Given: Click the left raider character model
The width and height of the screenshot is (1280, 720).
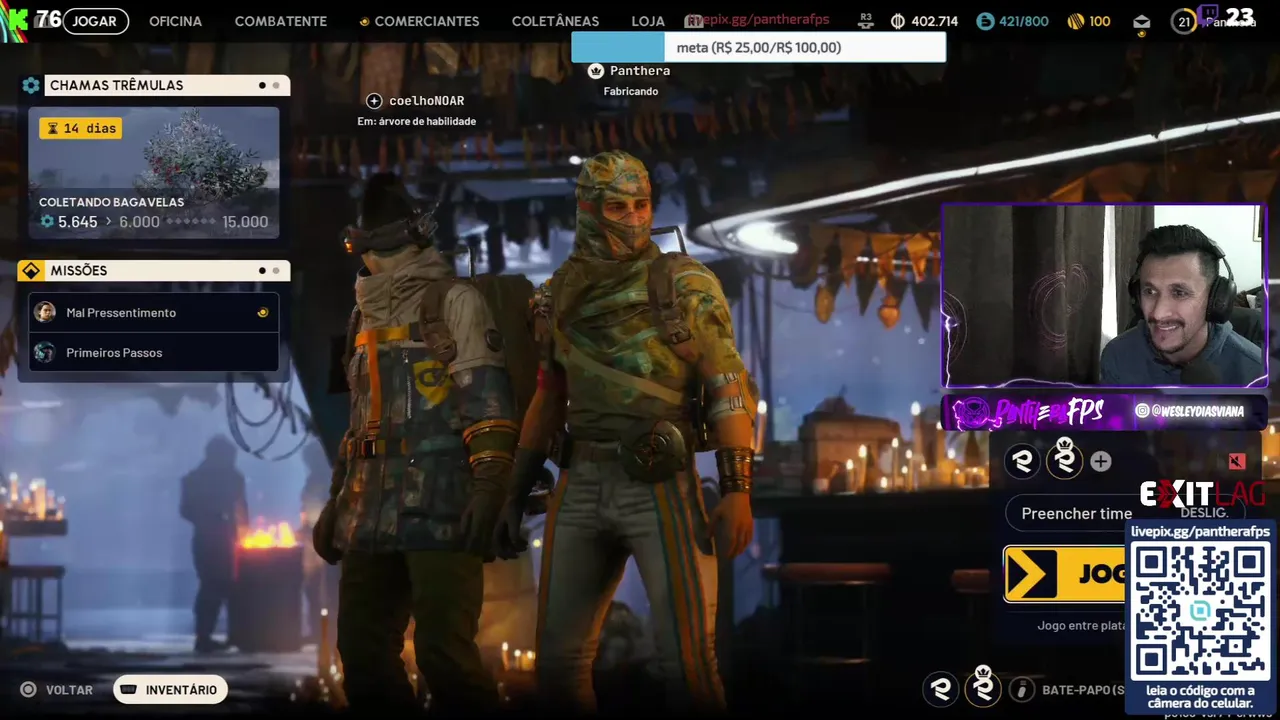Looking at the screenshot, I should point(420,430).
